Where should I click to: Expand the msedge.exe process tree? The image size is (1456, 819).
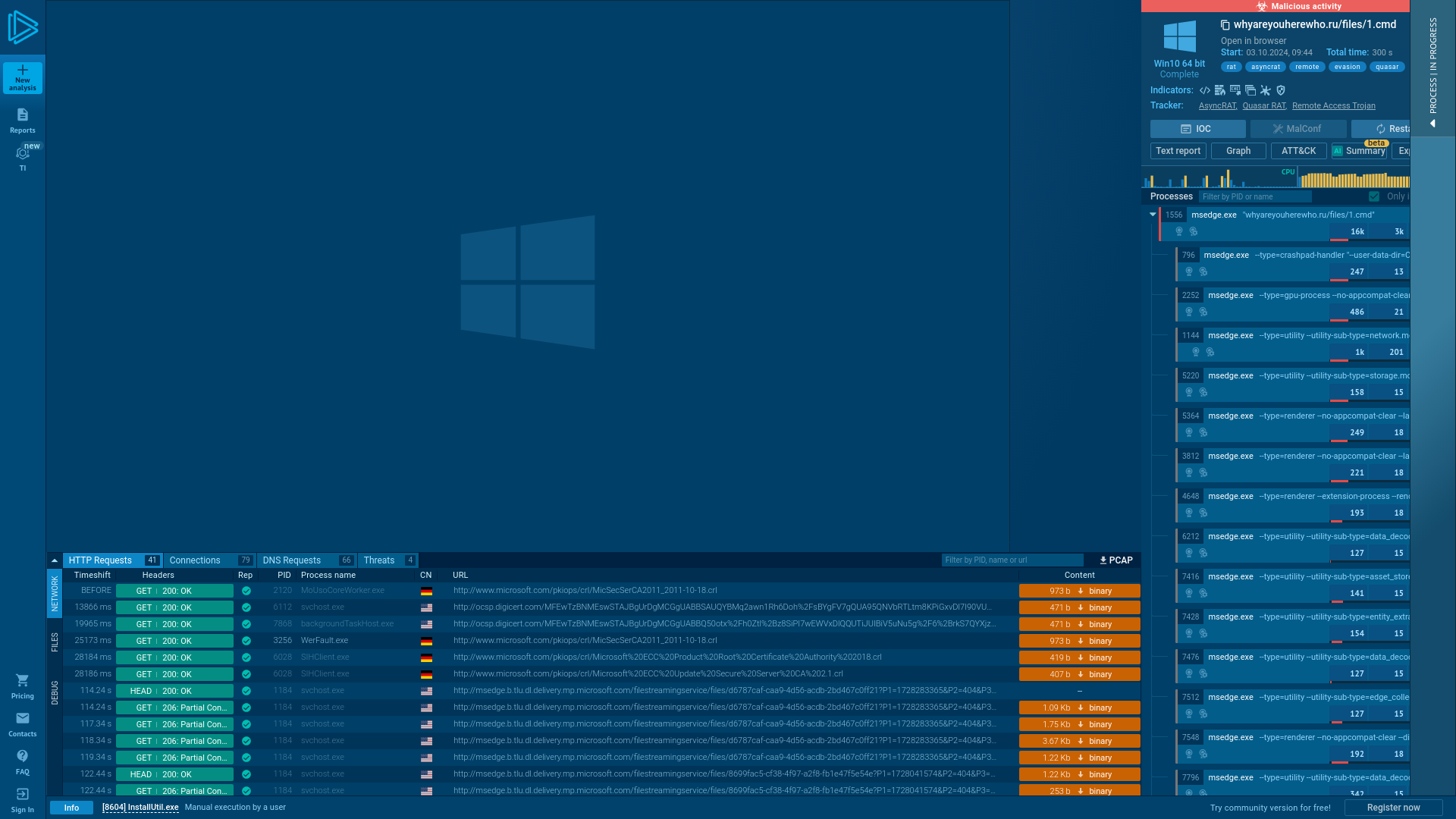(x=1152, y=214)
